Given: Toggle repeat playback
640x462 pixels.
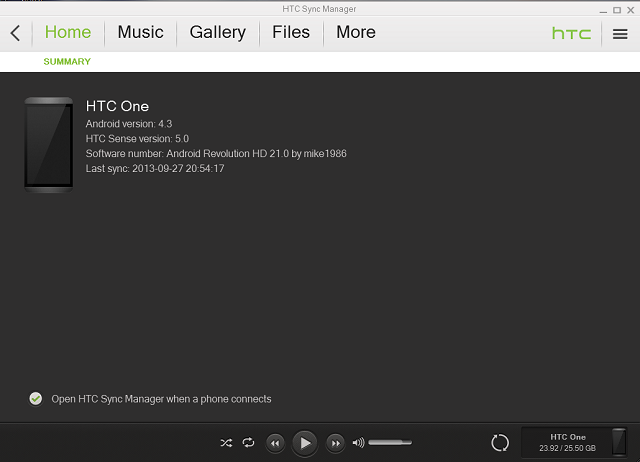Looking at the screenshot, I should point(248,442).
